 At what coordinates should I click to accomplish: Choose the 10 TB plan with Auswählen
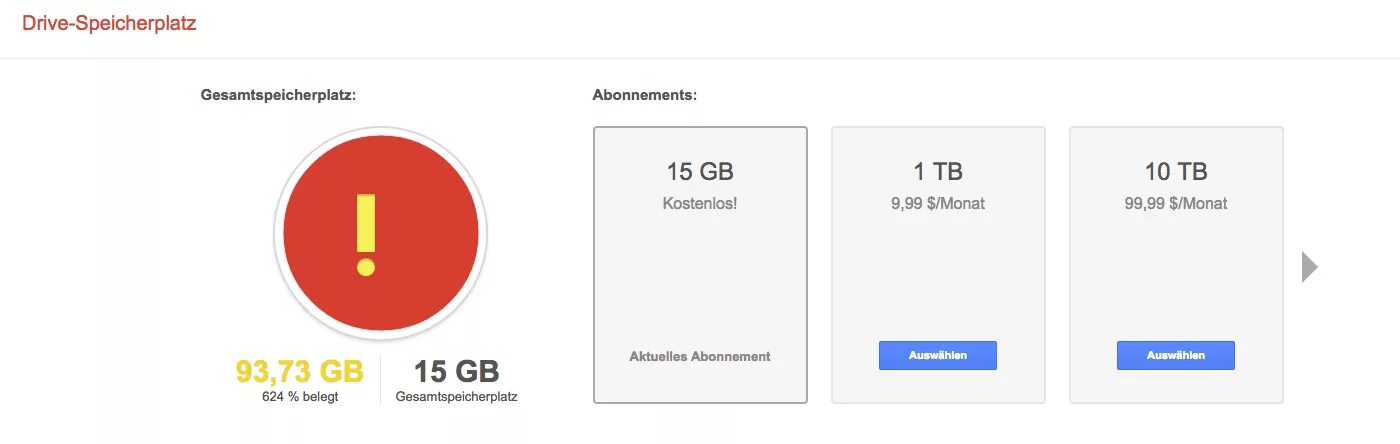point(1176,355)
